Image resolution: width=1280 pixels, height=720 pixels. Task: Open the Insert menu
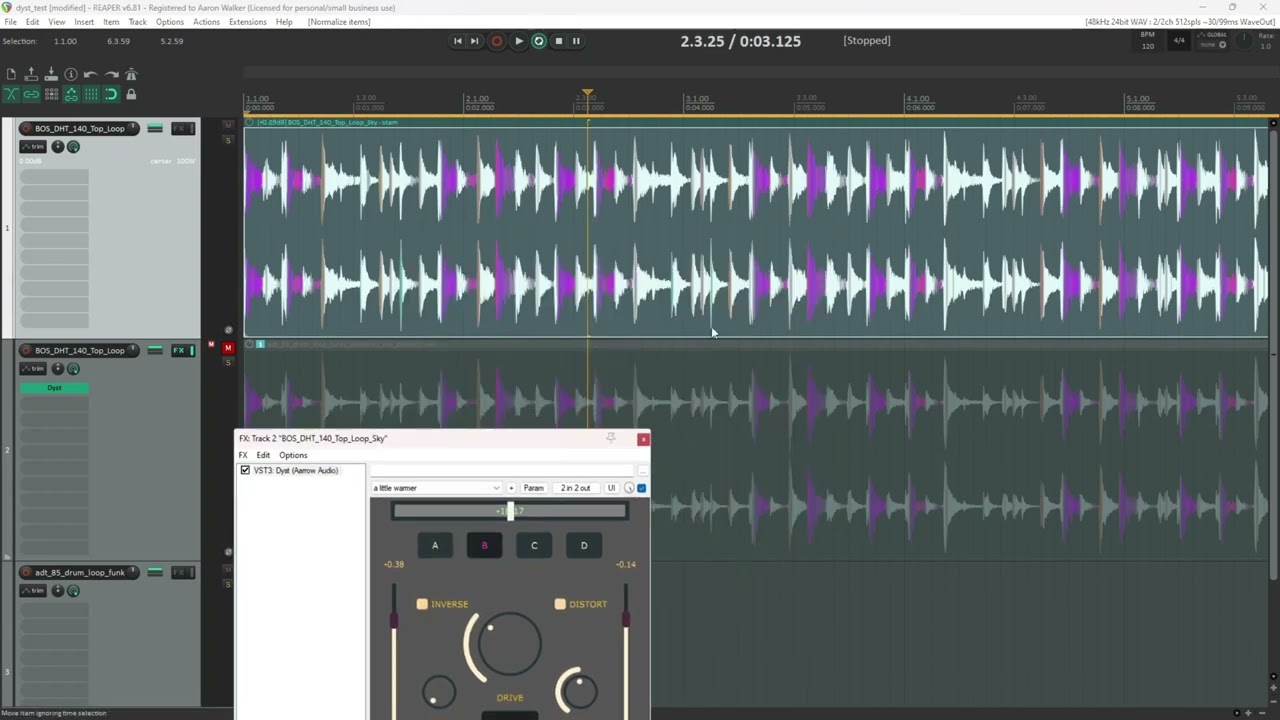coord(84,22)
